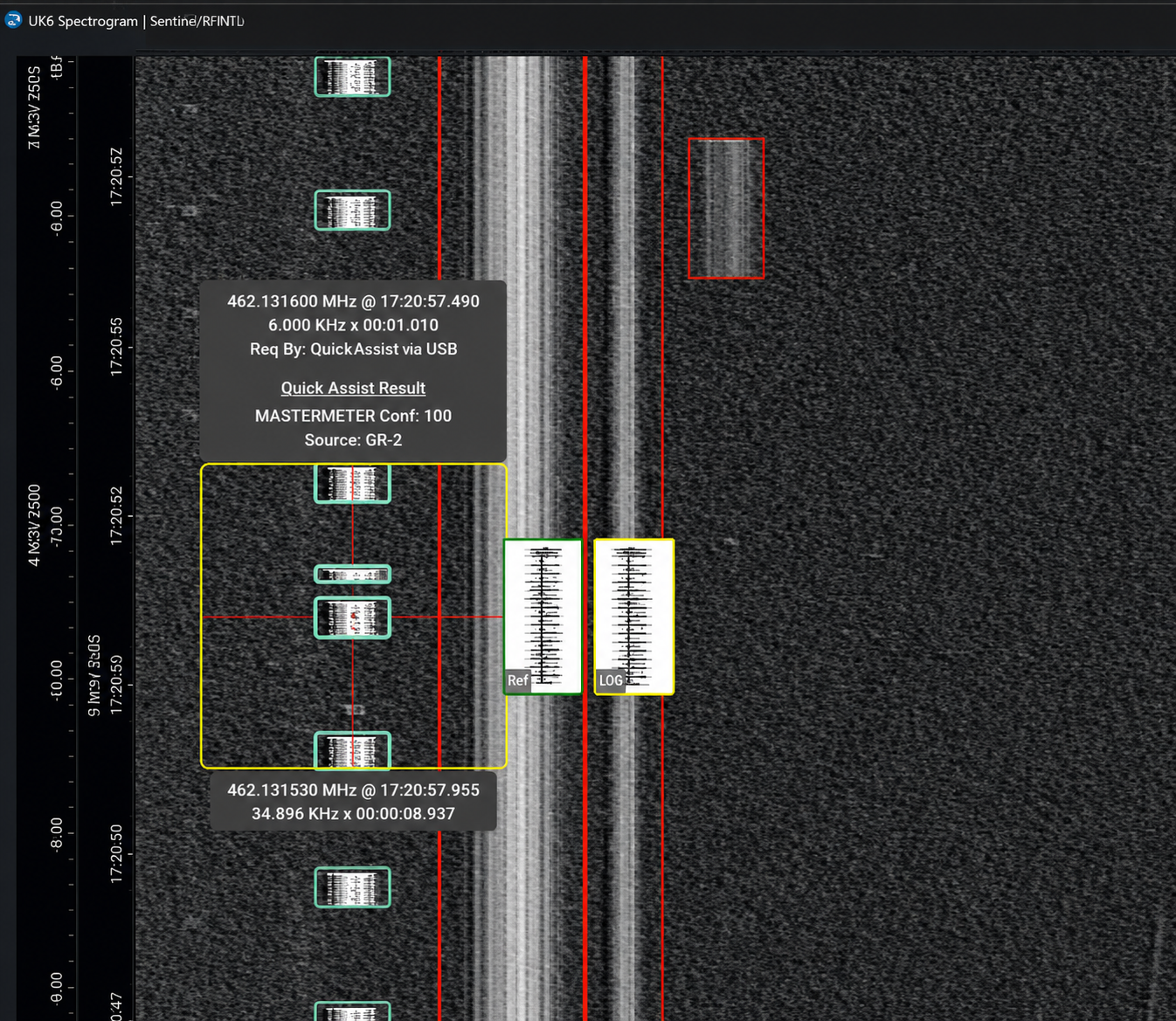Click the "MASTERMETER Conf: 100" result text
This screenshot has height=1021, width=1176.
tap(353, 416)
